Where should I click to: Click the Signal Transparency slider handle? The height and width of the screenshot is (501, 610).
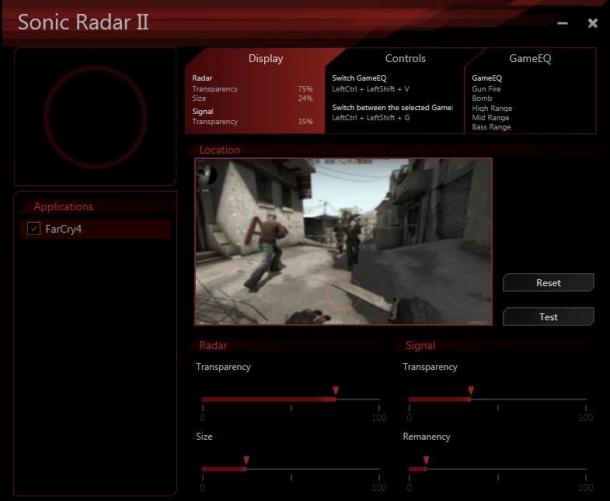[x=471, y=391]
